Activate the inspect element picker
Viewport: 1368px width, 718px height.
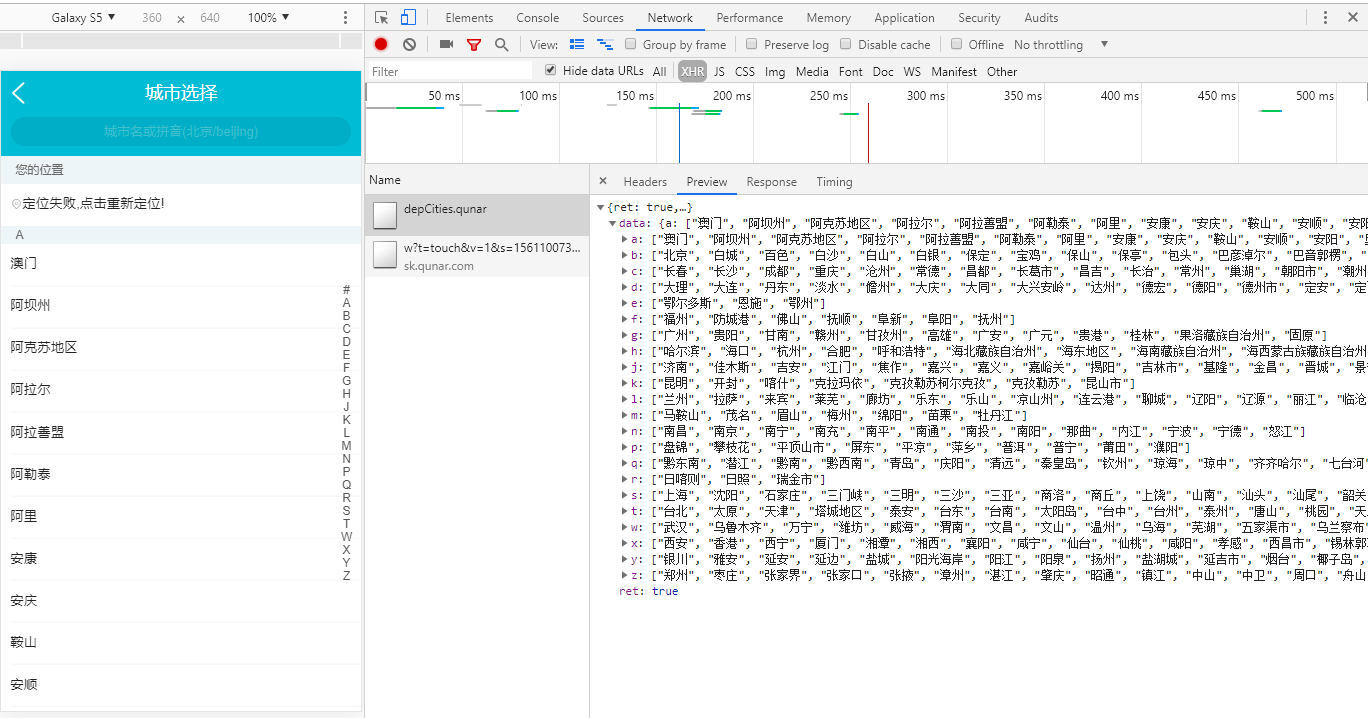click(381, 17)
